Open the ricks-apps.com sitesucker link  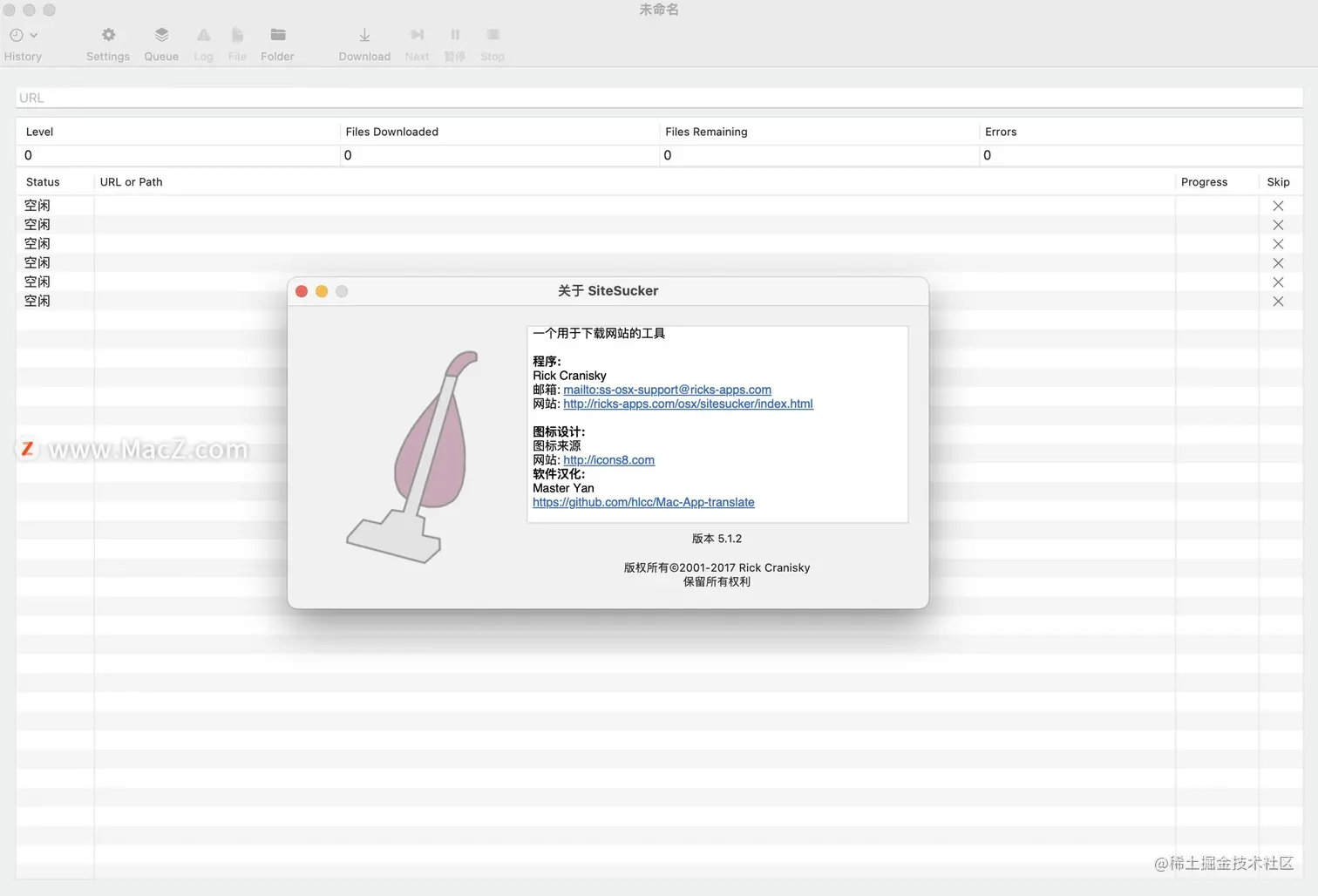pyautogui.click(x=688, y=404)
